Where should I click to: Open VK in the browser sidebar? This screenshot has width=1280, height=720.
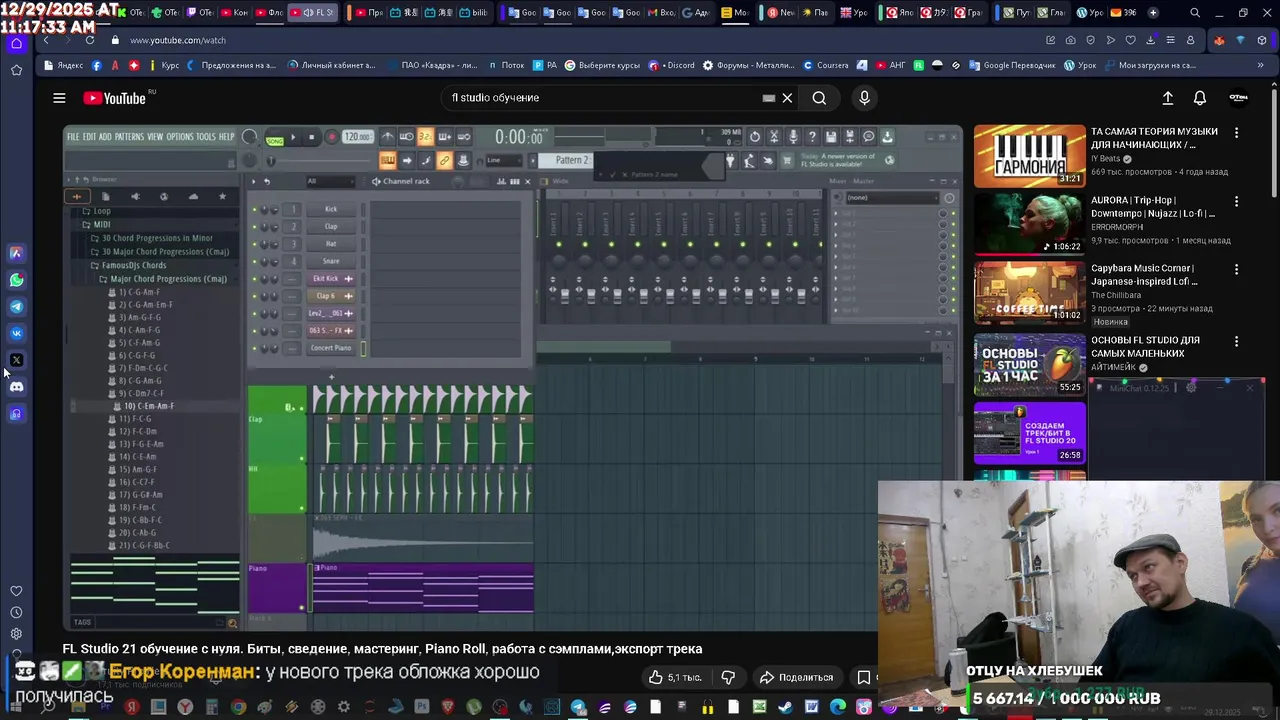click(16, 333)
